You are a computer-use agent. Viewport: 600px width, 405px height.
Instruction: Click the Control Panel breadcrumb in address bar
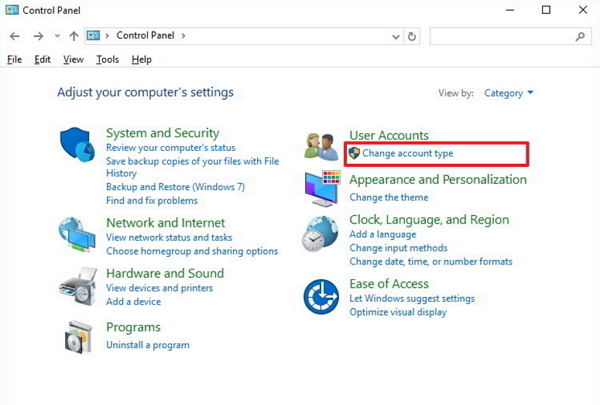pyautogui.click(x=145, y=36)
